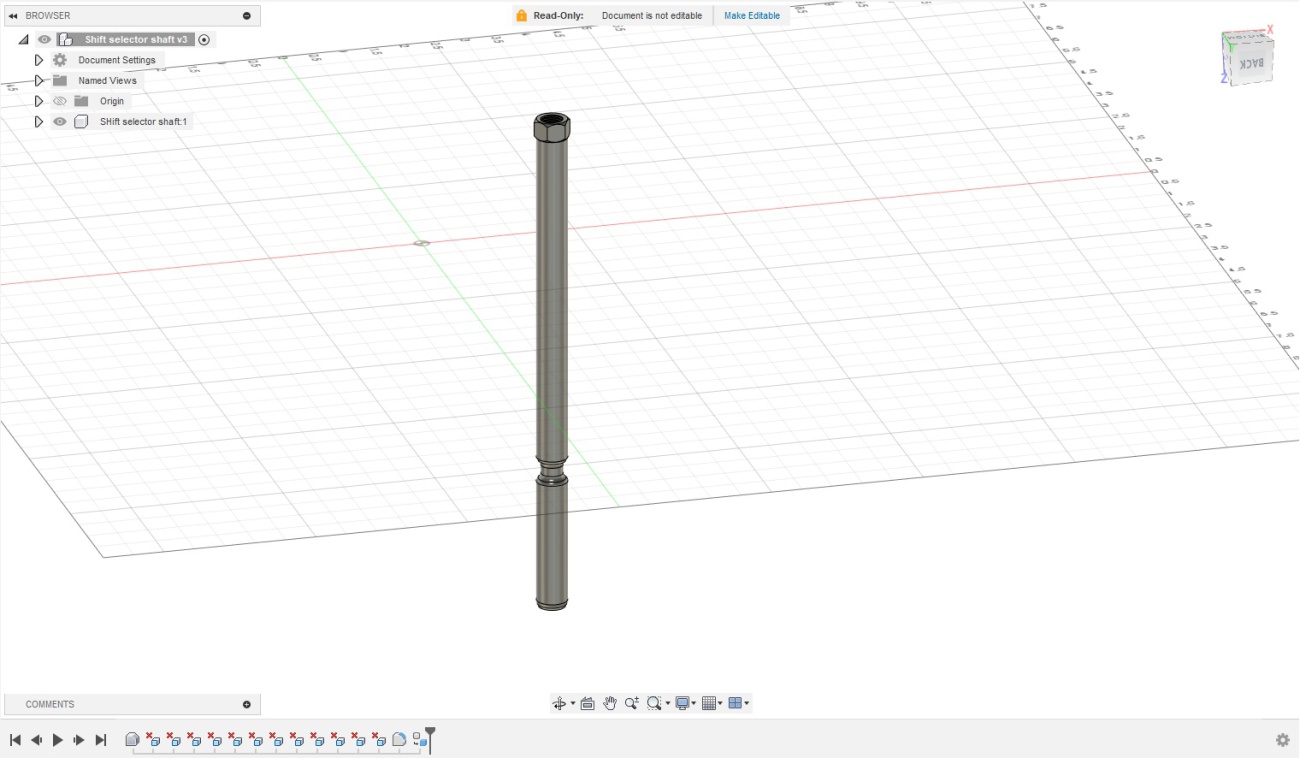Screen dimensions: 1300x758
Task: Open the Grid and Snaps dropdown
Action: pos(712,704)
